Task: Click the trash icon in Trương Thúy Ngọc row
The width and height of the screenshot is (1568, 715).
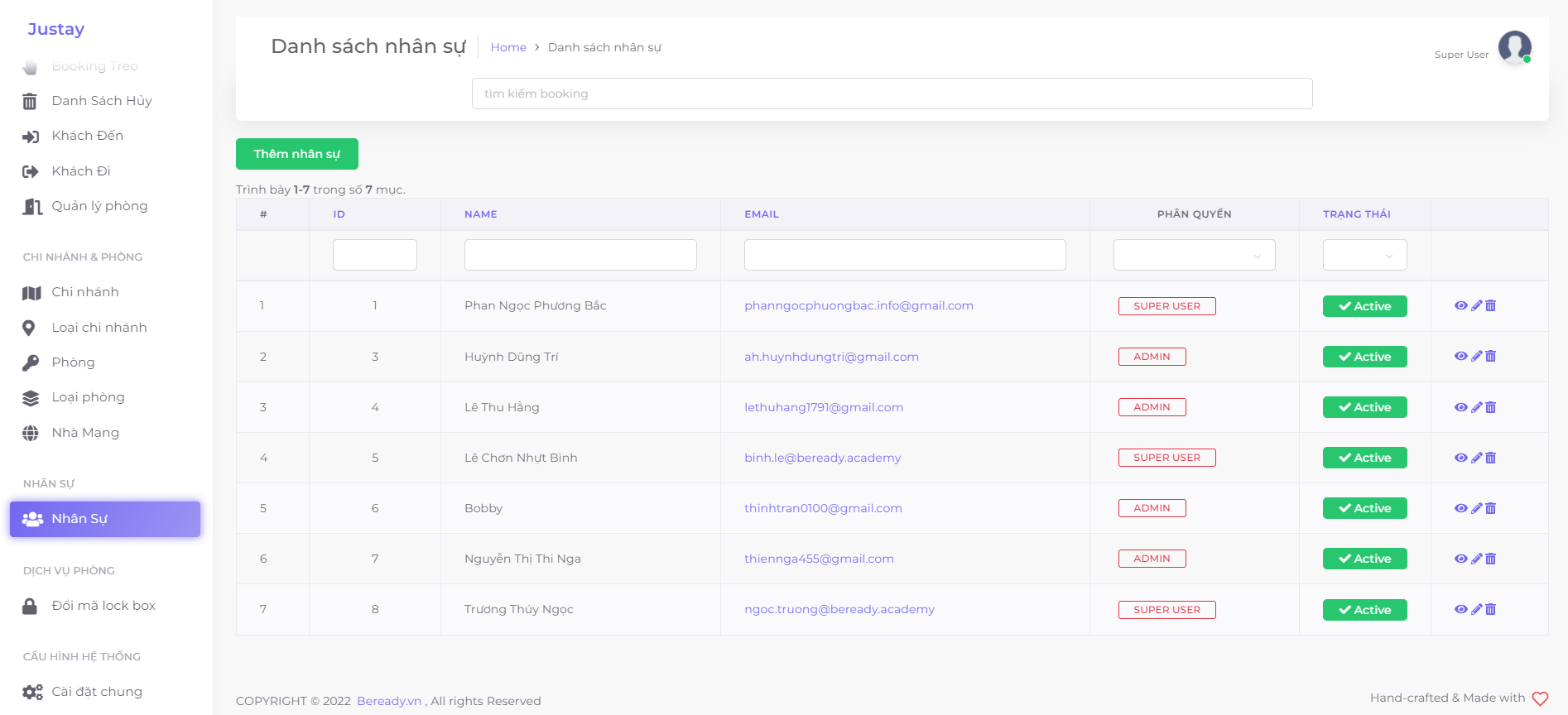Action: coord(1491,610)
